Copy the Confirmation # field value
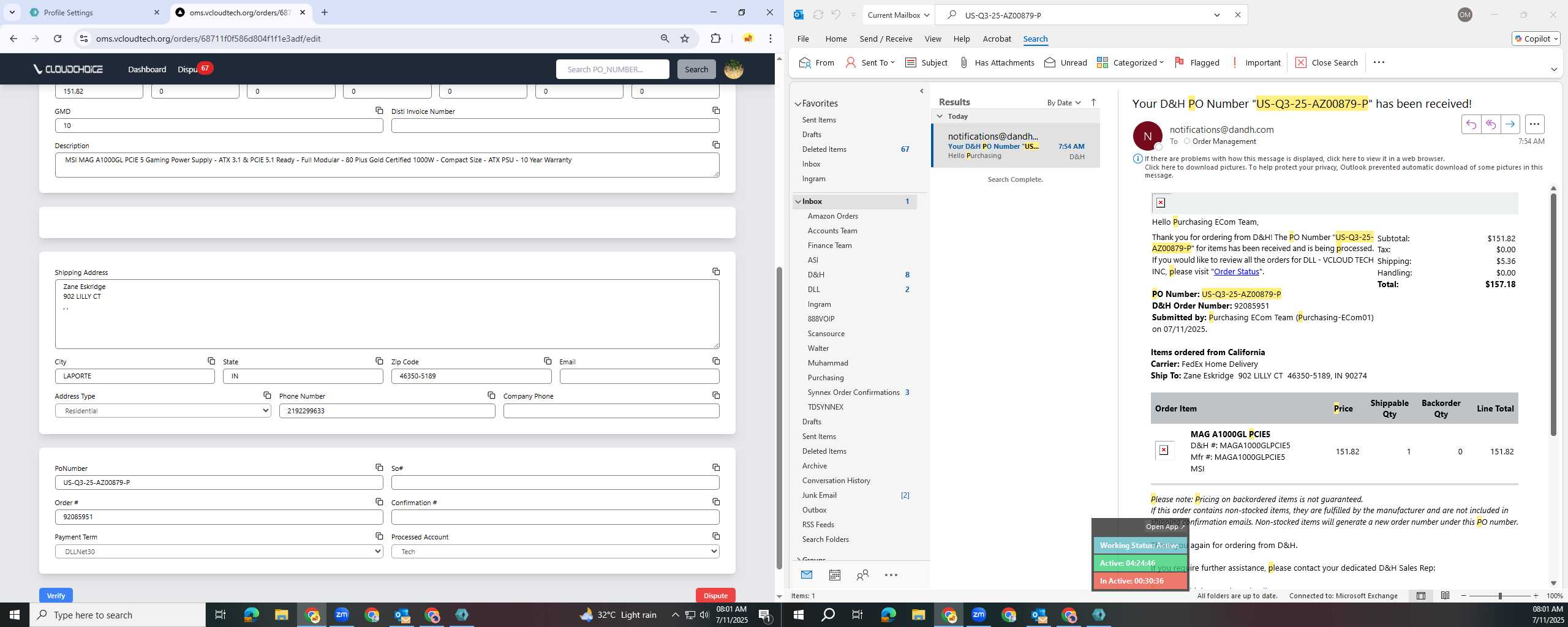The width and height of the screenshot is (1568, 627). [x=715, y=501]
